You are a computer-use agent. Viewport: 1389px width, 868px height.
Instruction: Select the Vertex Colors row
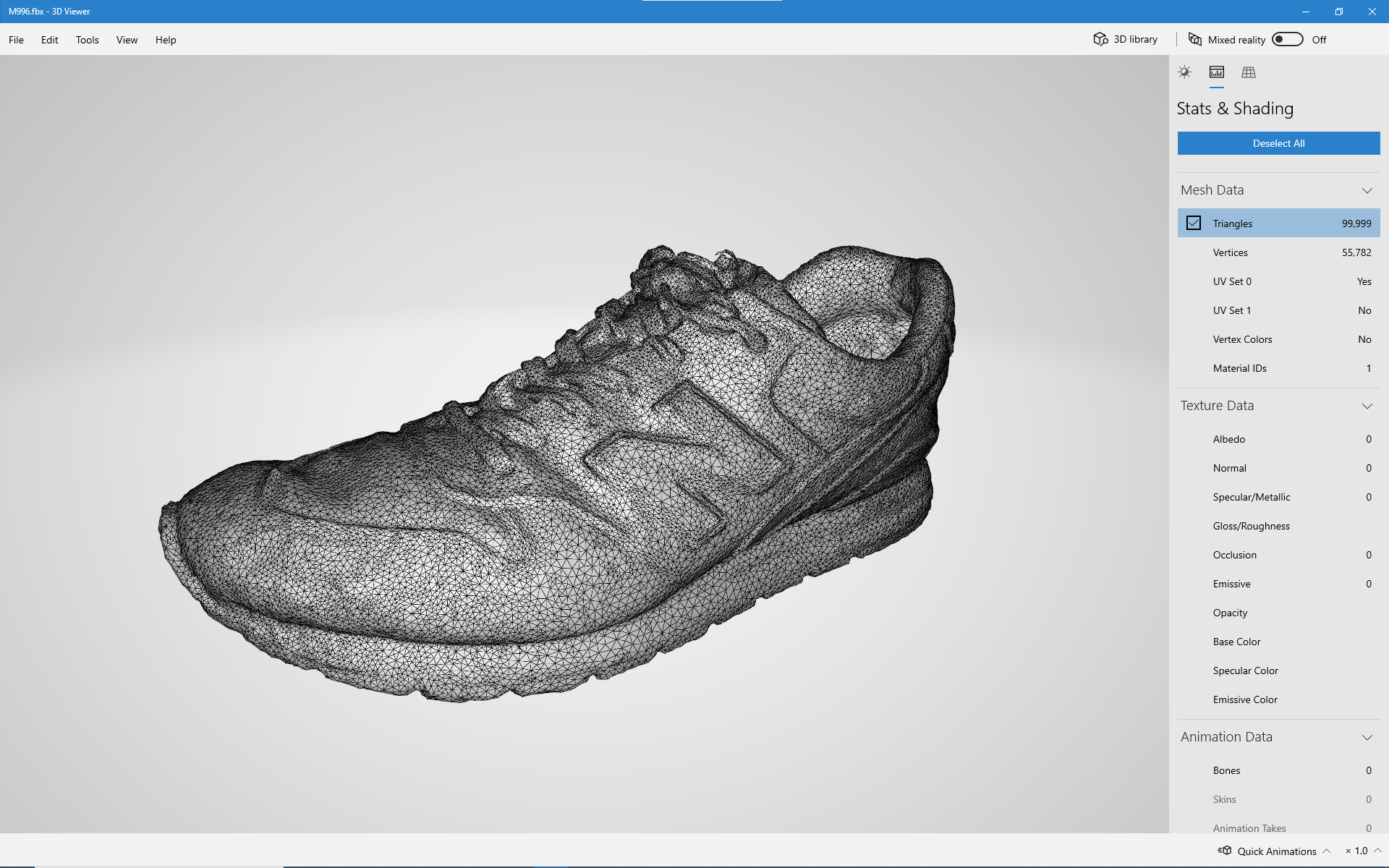tap(1278, 339)
